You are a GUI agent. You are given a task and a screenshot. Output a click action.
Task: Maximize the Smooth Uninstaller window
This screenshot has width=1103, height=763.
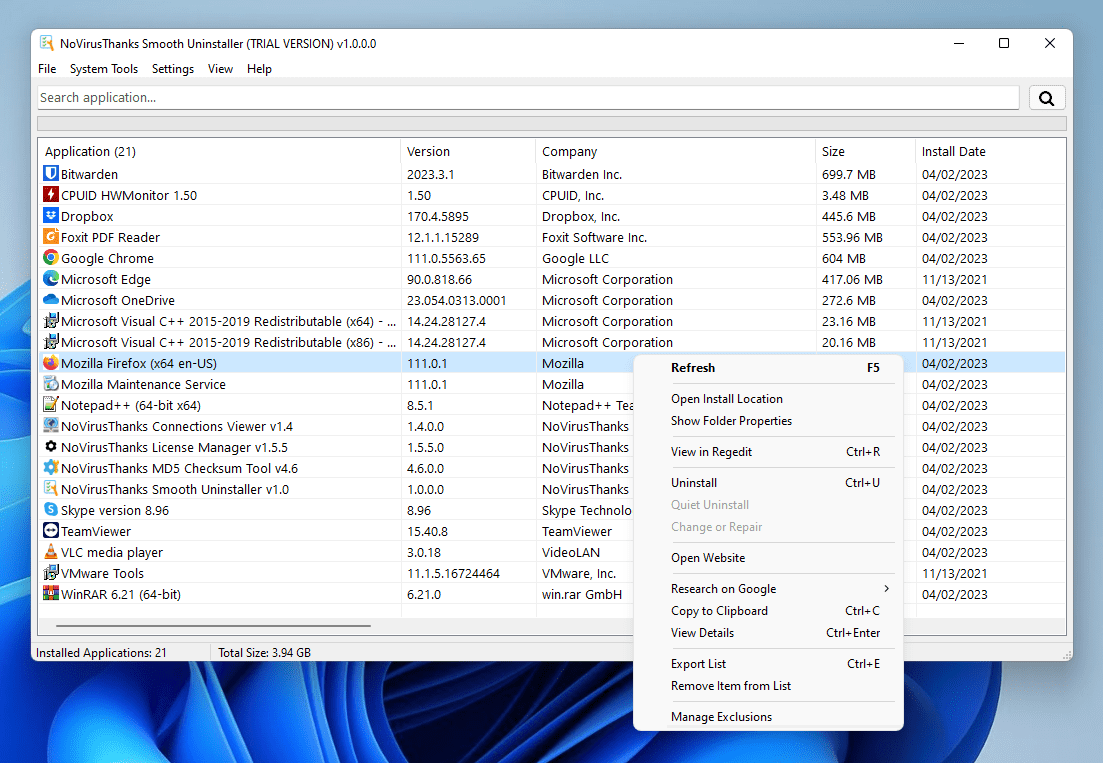point(1004,43)
